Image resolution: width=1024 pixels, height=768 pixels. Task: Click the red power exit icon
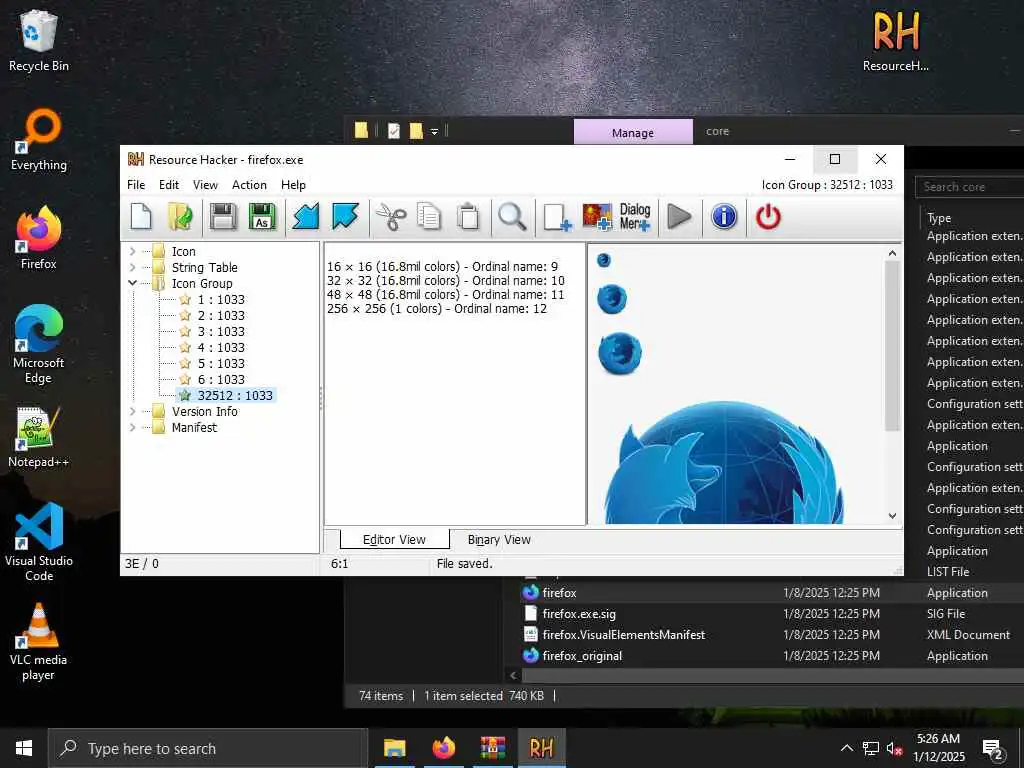click(x=768, y=217)
